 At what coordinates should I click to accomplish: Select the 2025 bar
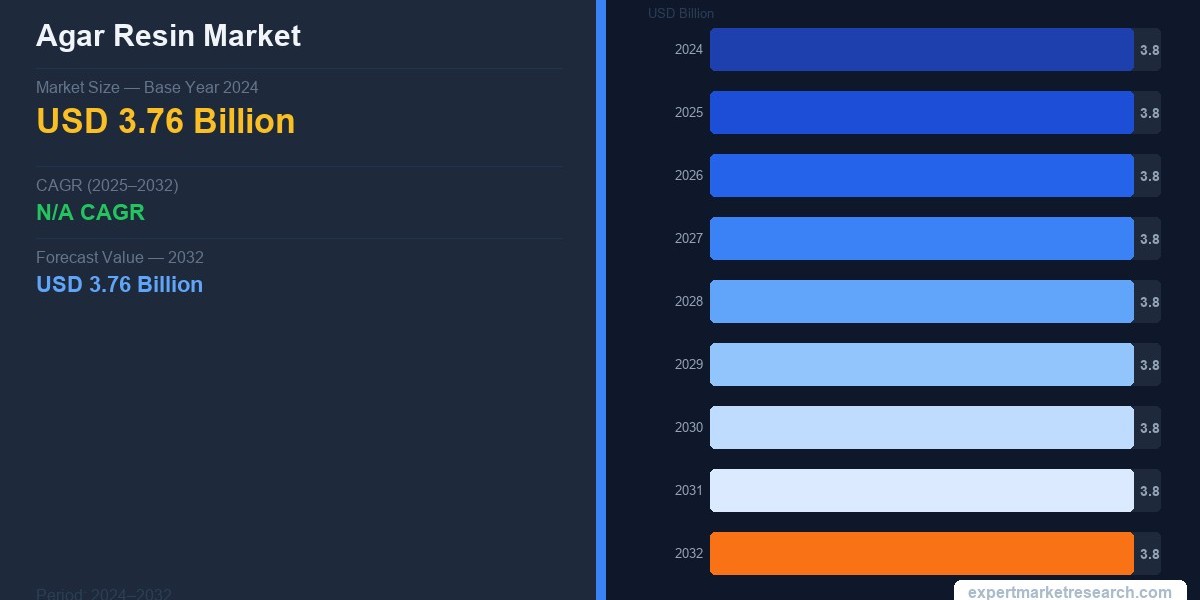(x=921, y=113)
